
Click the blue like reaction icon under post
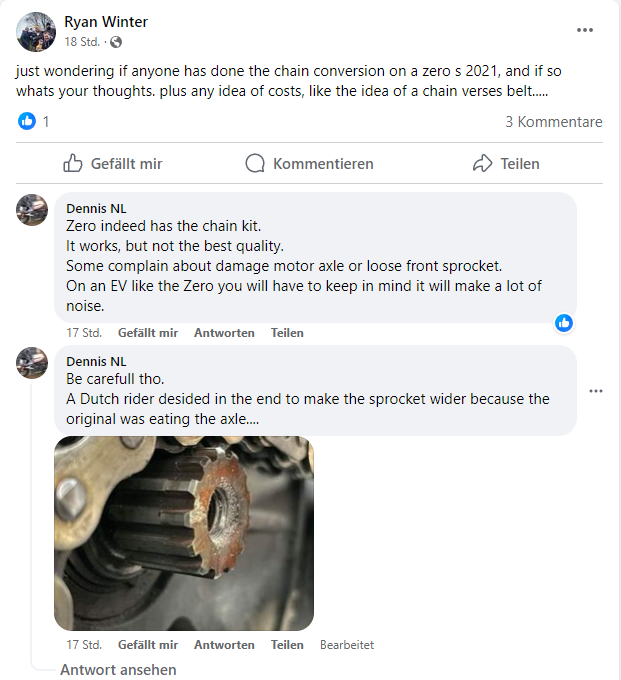click(26, 121)
